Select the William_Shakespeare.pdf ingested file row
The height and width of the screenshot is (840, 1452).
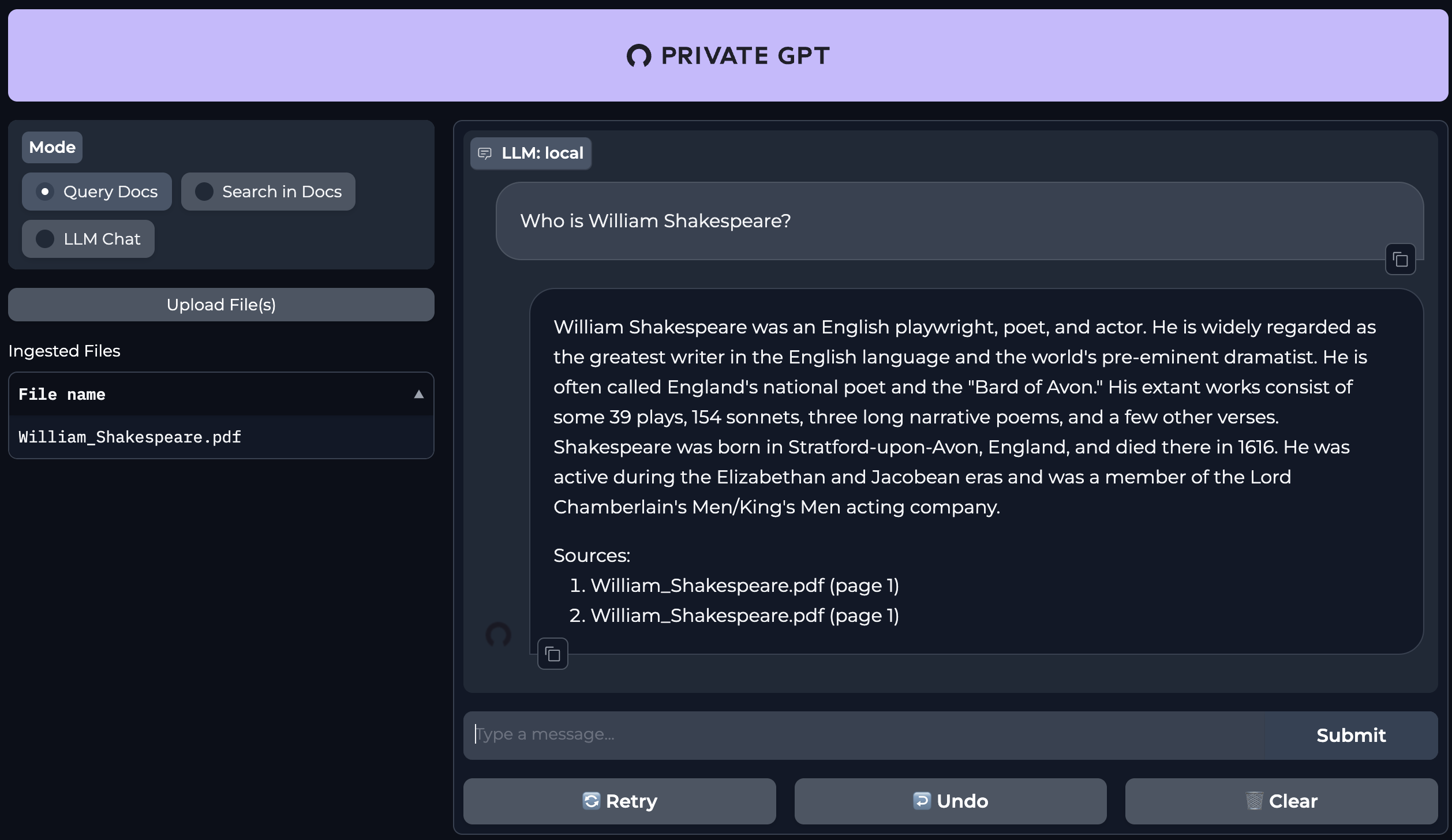tap(221, 437)
